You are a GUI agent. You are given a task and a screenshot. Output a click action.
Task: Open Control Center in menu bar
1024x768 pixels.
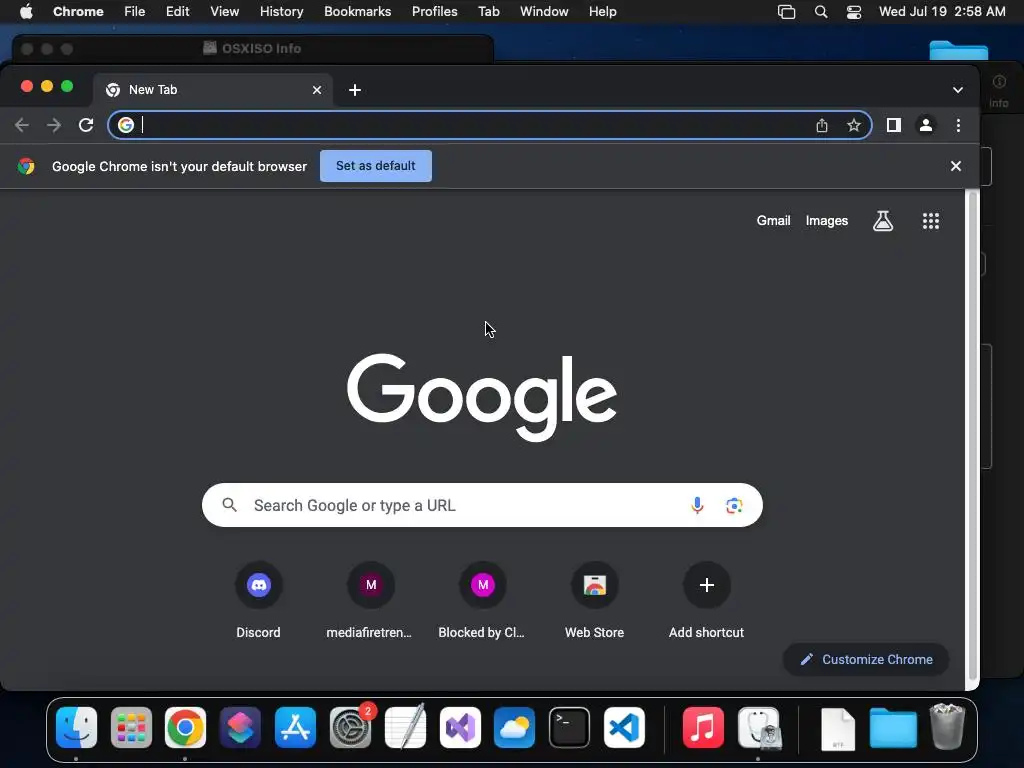[x=854, y=12]
